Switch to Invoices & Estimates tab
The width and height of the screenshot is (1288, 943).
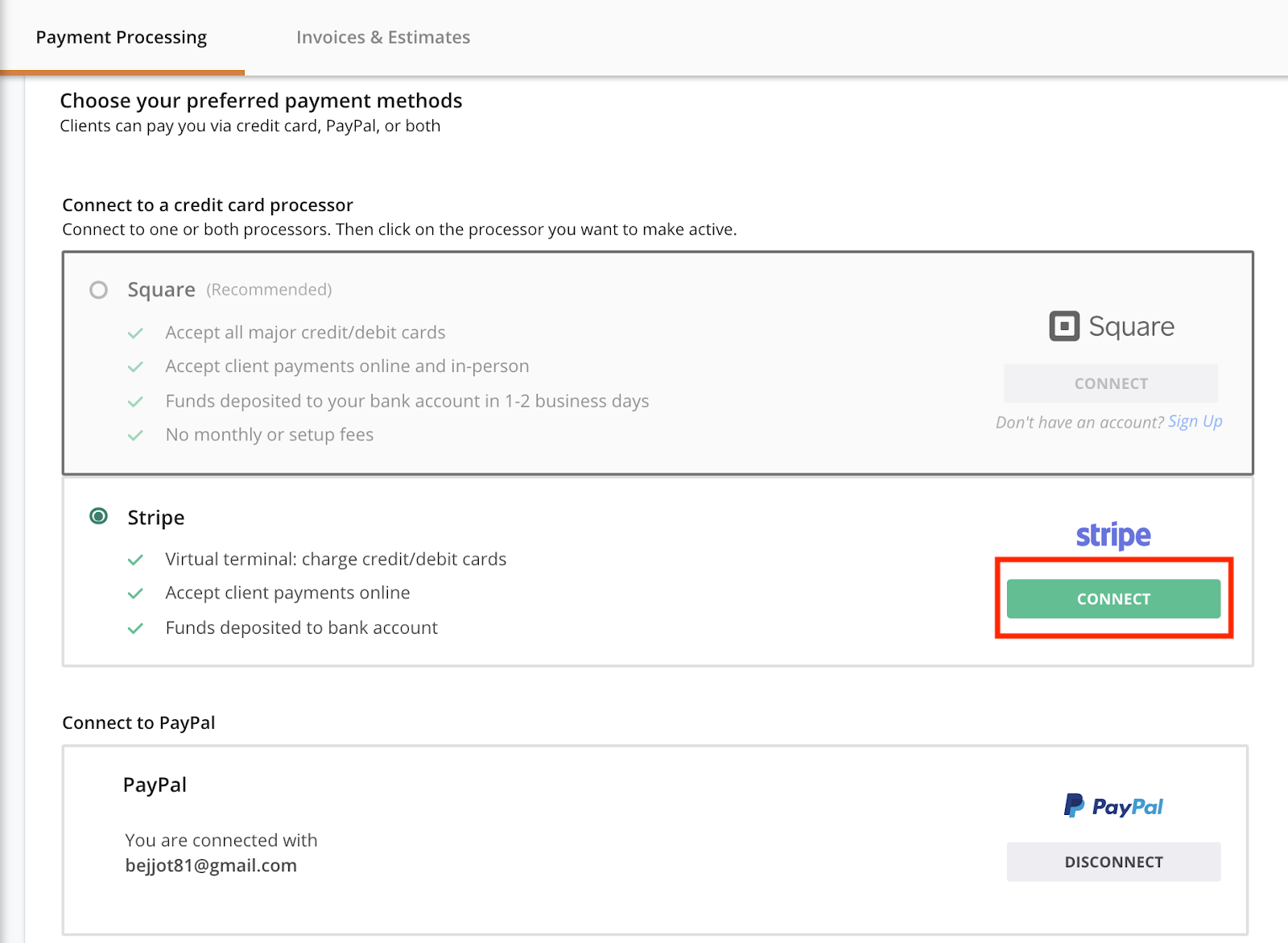(383, 38)
